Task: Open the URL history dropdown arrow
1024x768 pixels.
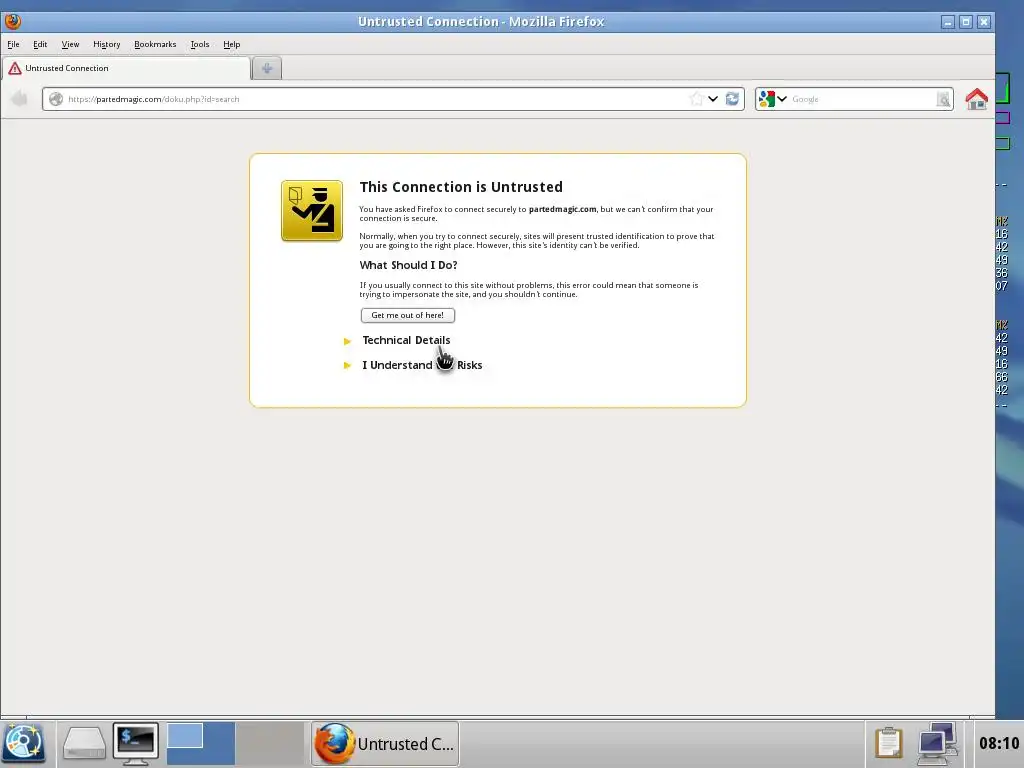Action: pos(713,99)
